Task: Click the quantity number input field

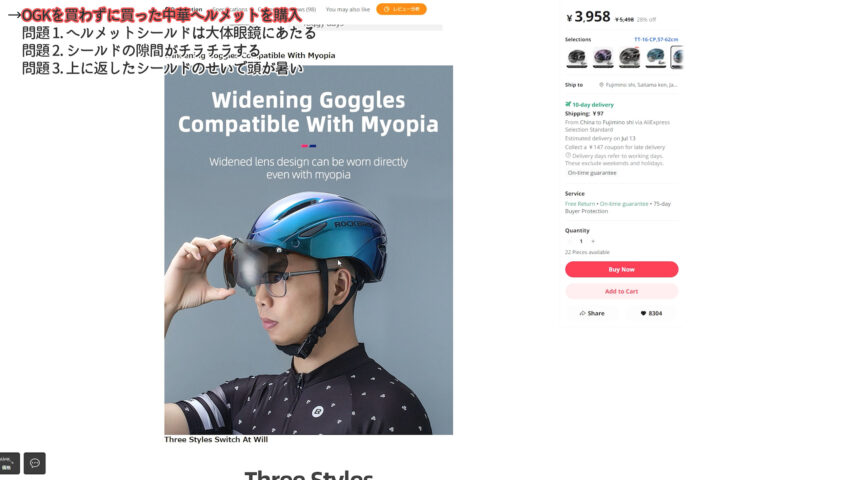Action: pyautogui.click(x=581, y=241)
